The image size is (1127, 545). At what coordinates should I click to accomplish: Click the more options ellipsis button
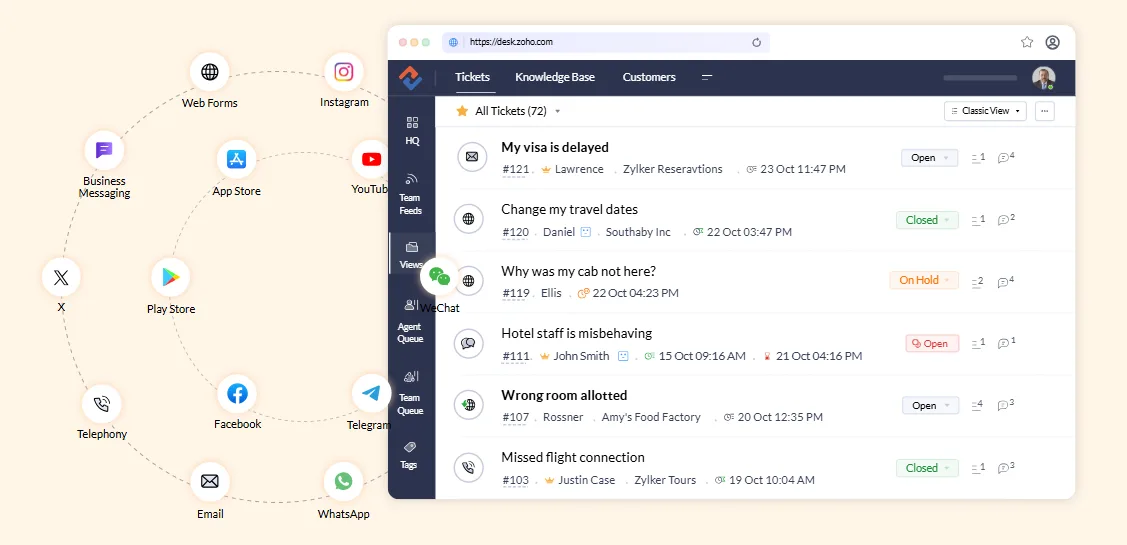pos(1045,111)
